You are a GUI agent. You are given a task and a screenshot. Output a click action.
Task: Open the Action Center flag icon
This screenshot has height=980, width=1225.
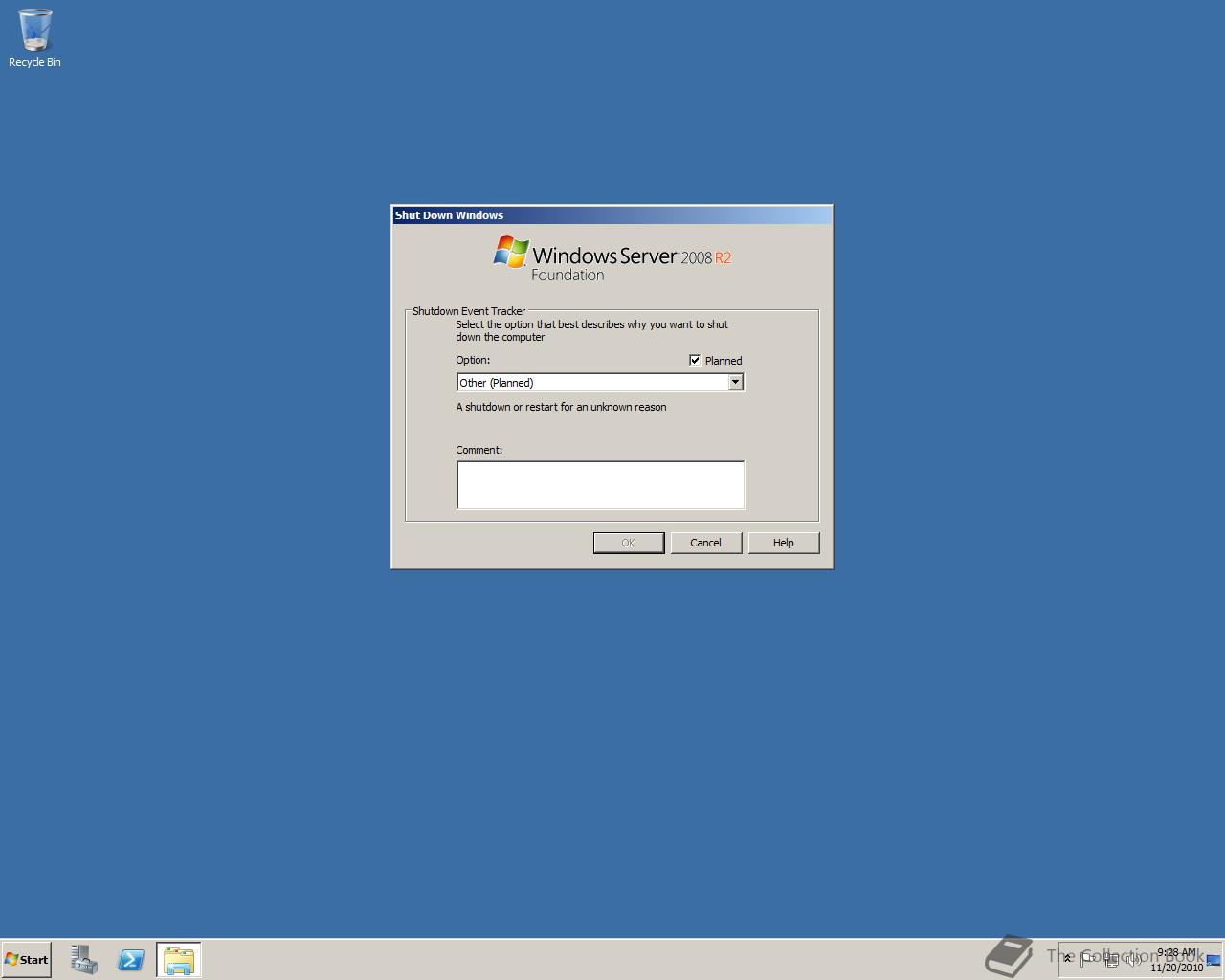tap(1088, 959)
